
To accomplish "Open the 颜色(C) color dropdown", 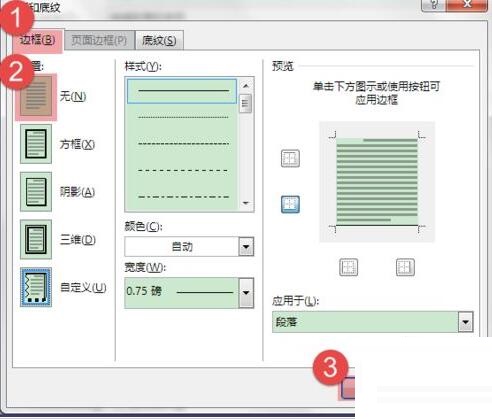I will (246, 247).
